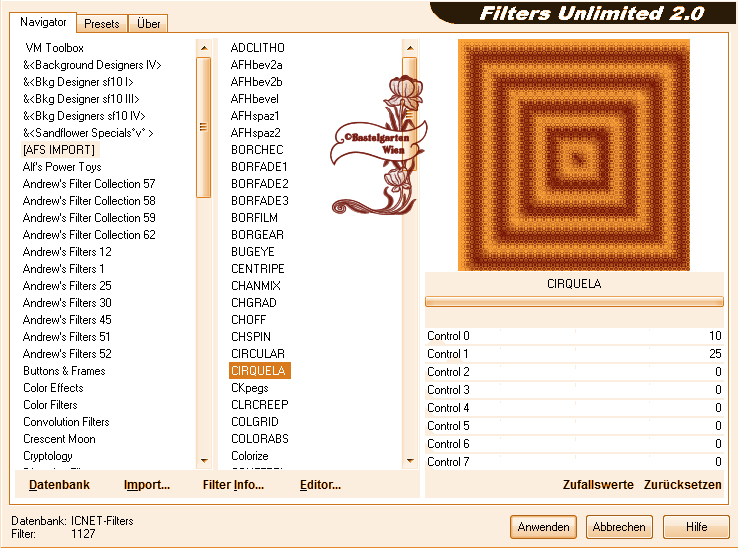Select VM Toolbox category
Screen dimensions: 738x548
[55, 48]
